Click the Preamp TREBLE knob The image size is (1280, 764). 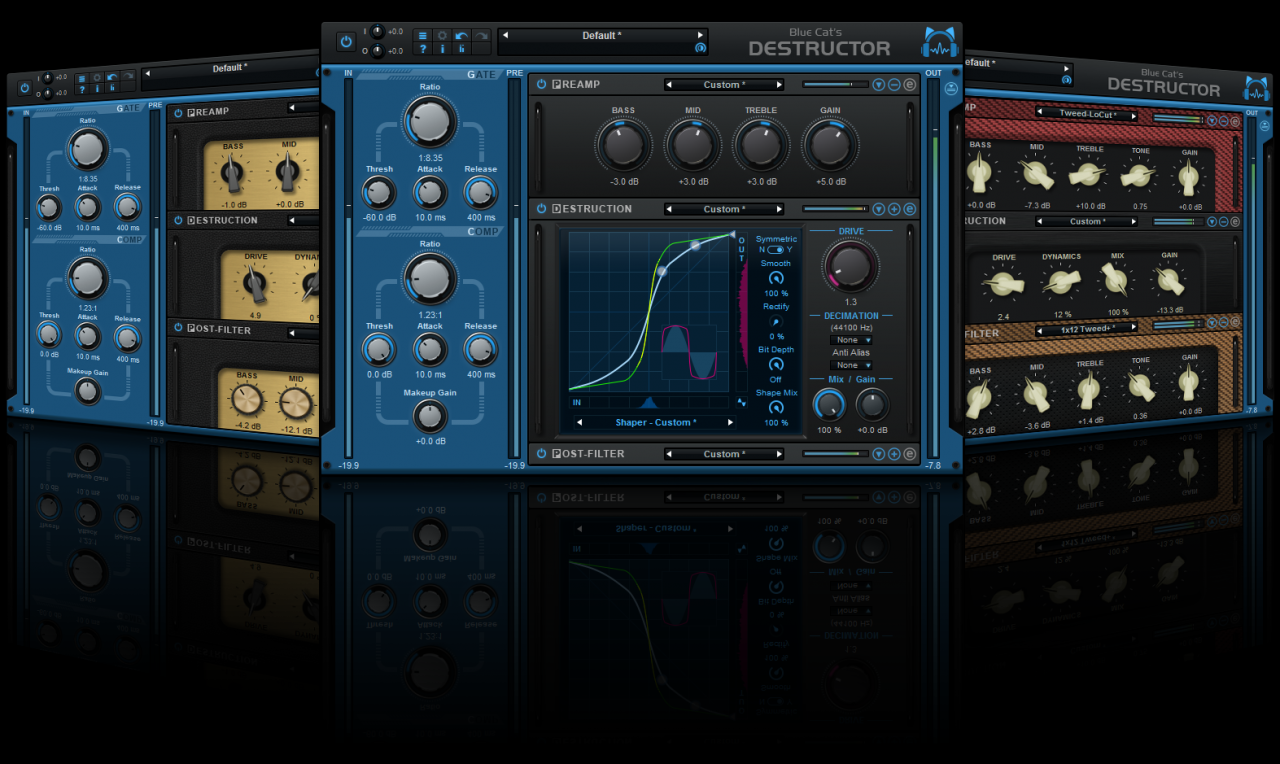(761, 146)
